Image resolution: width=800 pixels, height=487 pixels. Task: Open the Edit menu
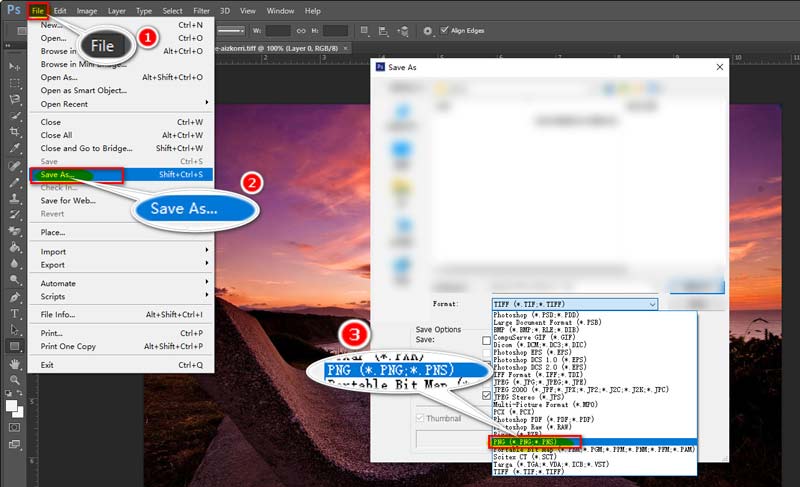60,11
